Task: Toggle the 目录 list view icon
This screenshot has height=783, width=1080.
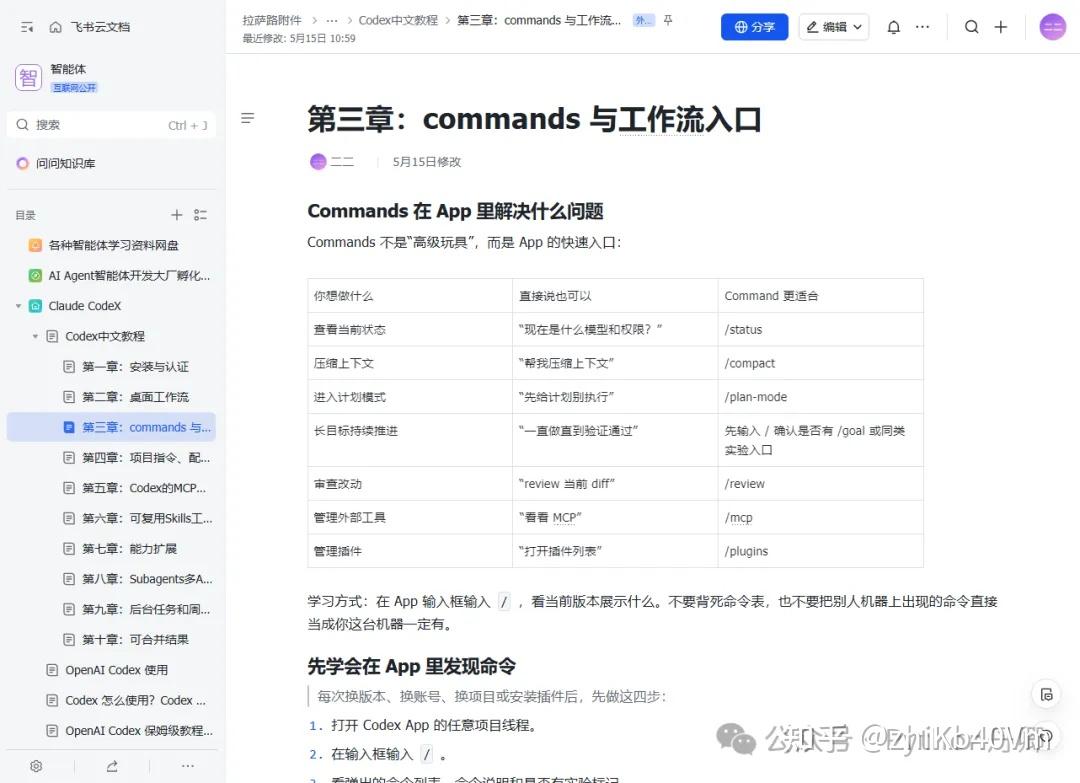Action: [x=200, y=215]
